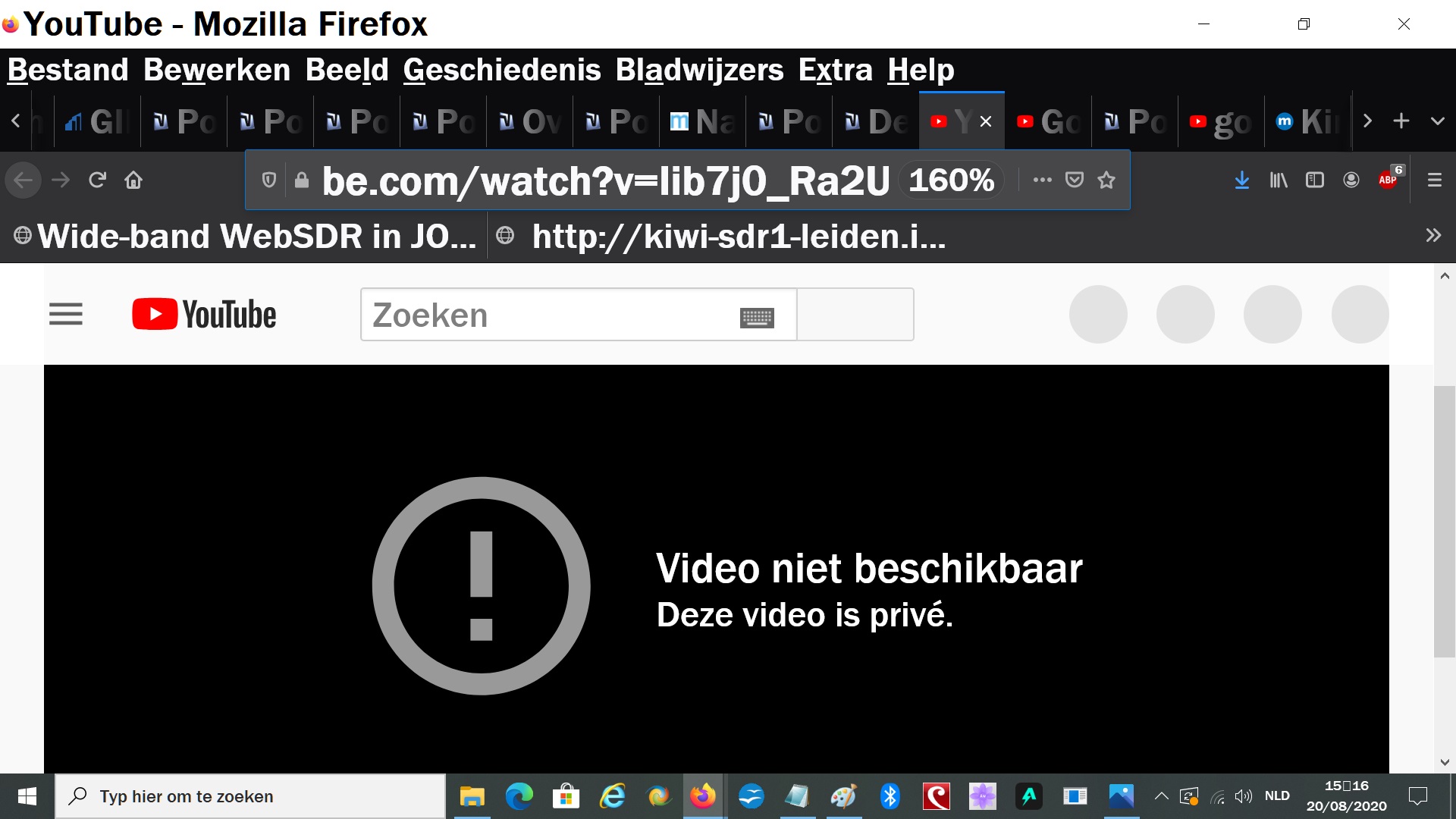Open the Bladwijzers menu
1456x819 pixels.
[698, 70]
